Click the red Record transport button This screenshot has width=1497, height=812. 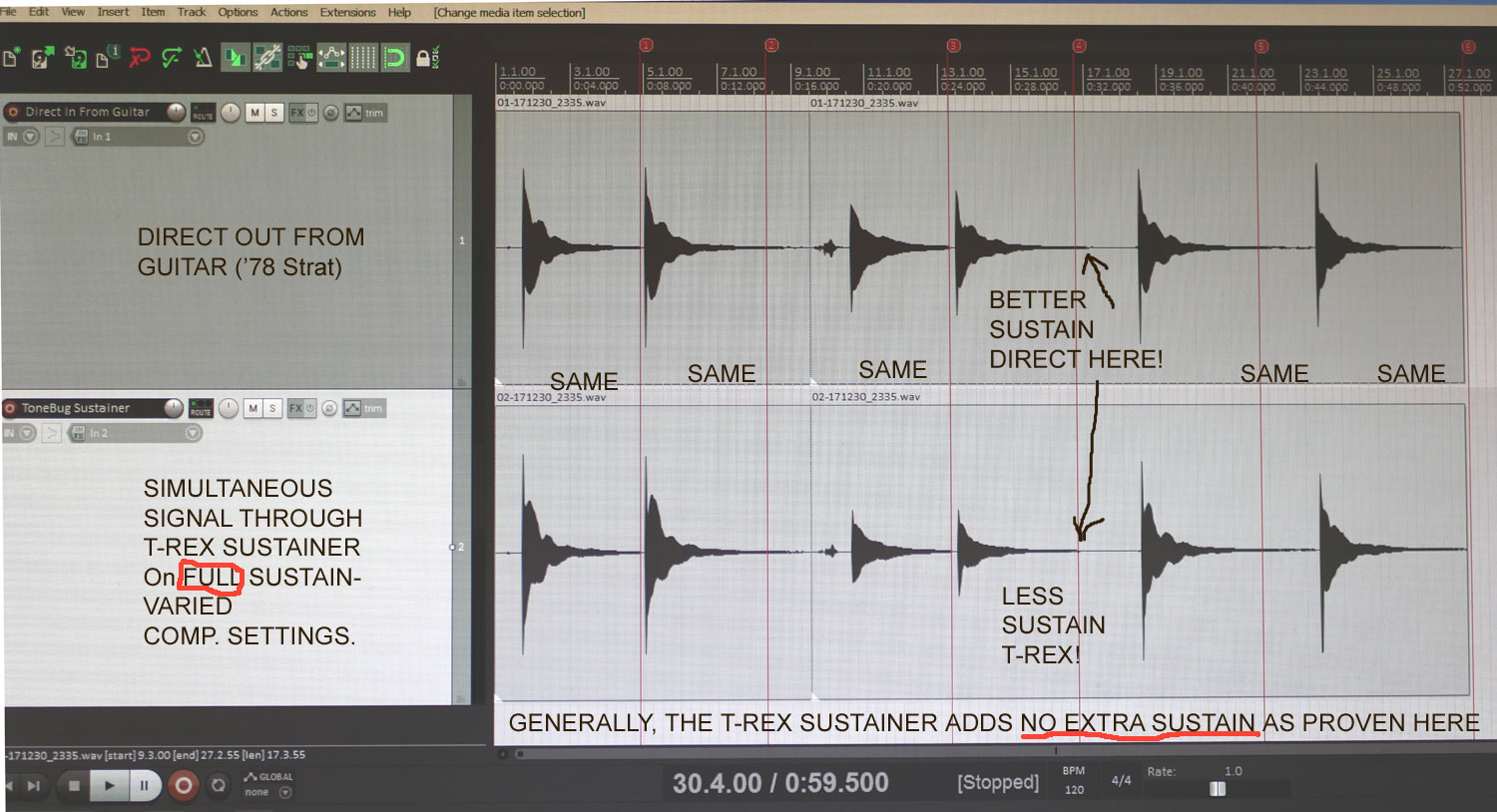pos(183,786)
